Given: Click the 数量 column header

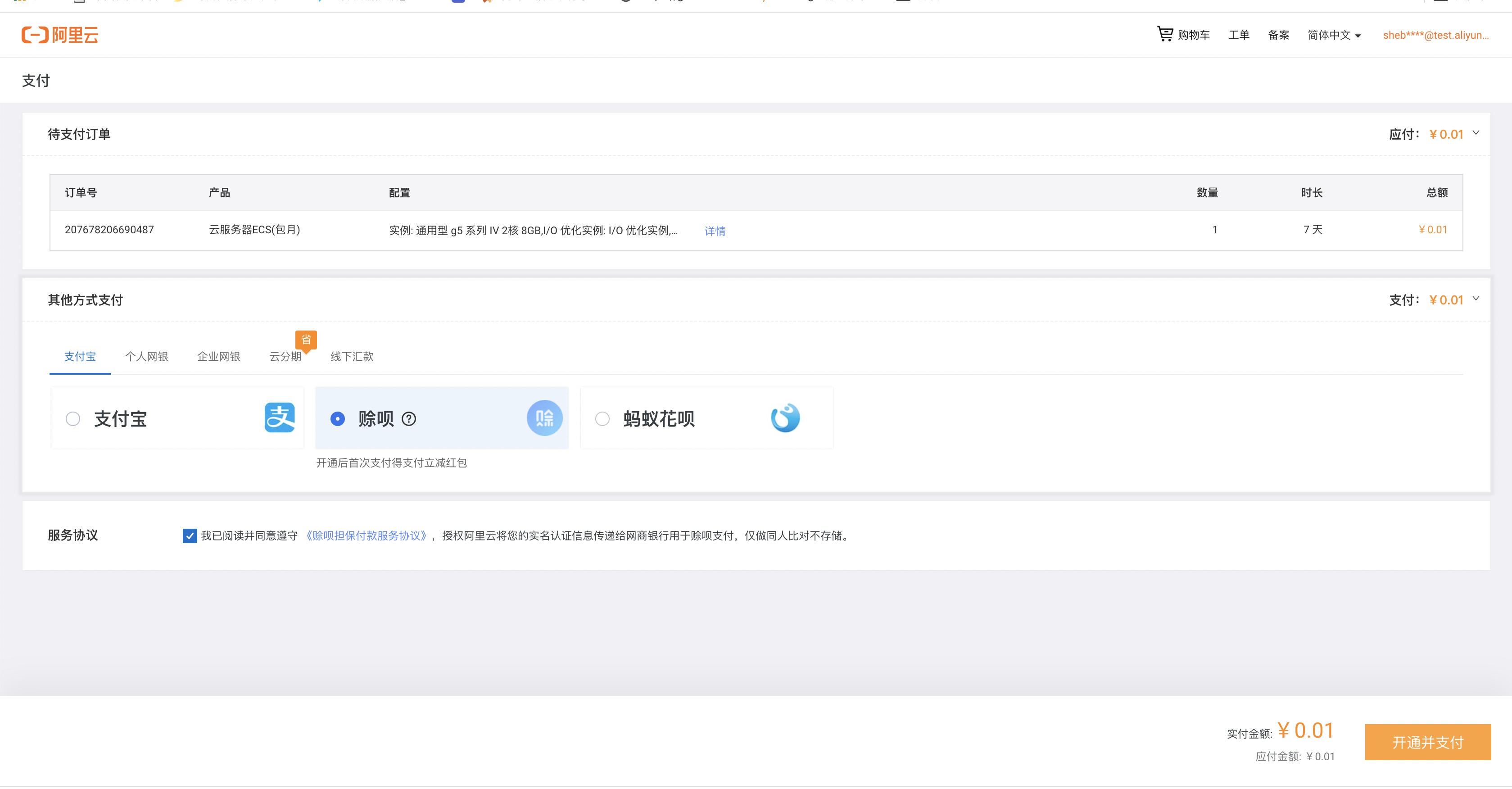Looking at the screenshot, I should tap(1207, 193).
